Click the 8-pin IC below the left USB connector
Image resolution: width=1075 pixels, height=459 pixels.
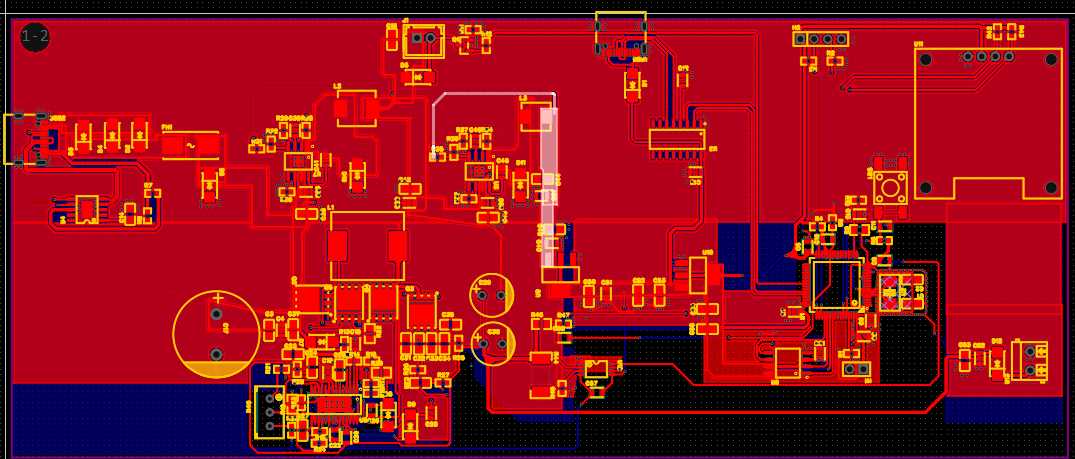(86, 208)
